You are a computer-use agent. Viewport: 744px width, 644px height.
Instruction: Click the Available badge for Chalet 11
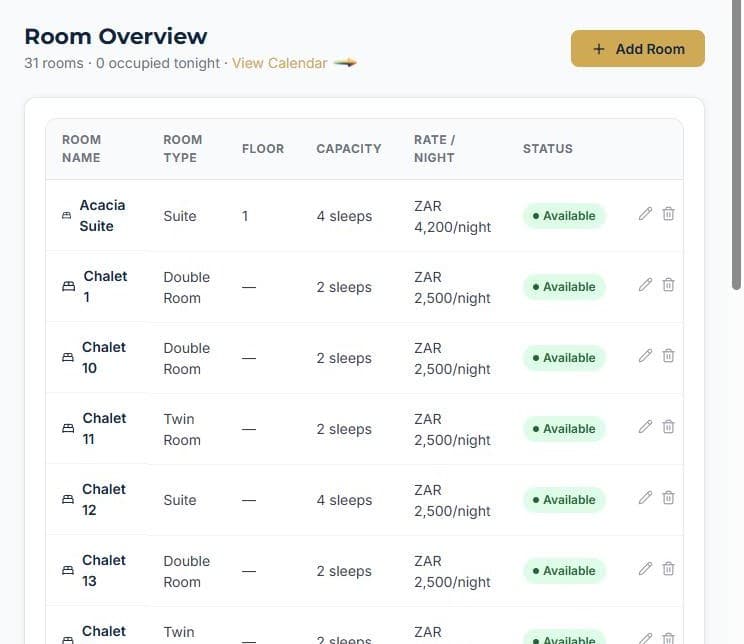(564, 429)
